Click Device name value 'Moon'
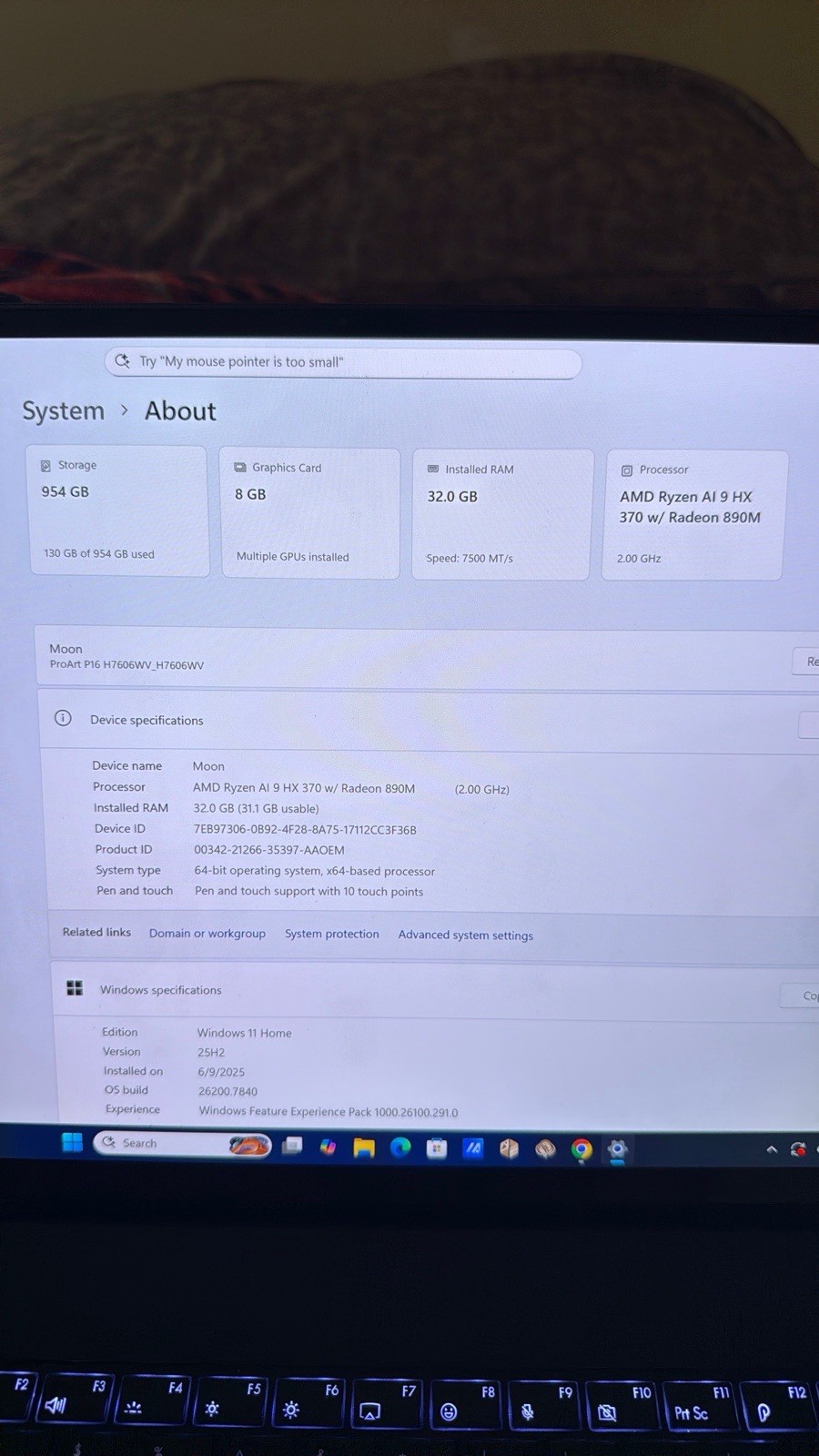The image size is (819, 1456). [208, 766]
